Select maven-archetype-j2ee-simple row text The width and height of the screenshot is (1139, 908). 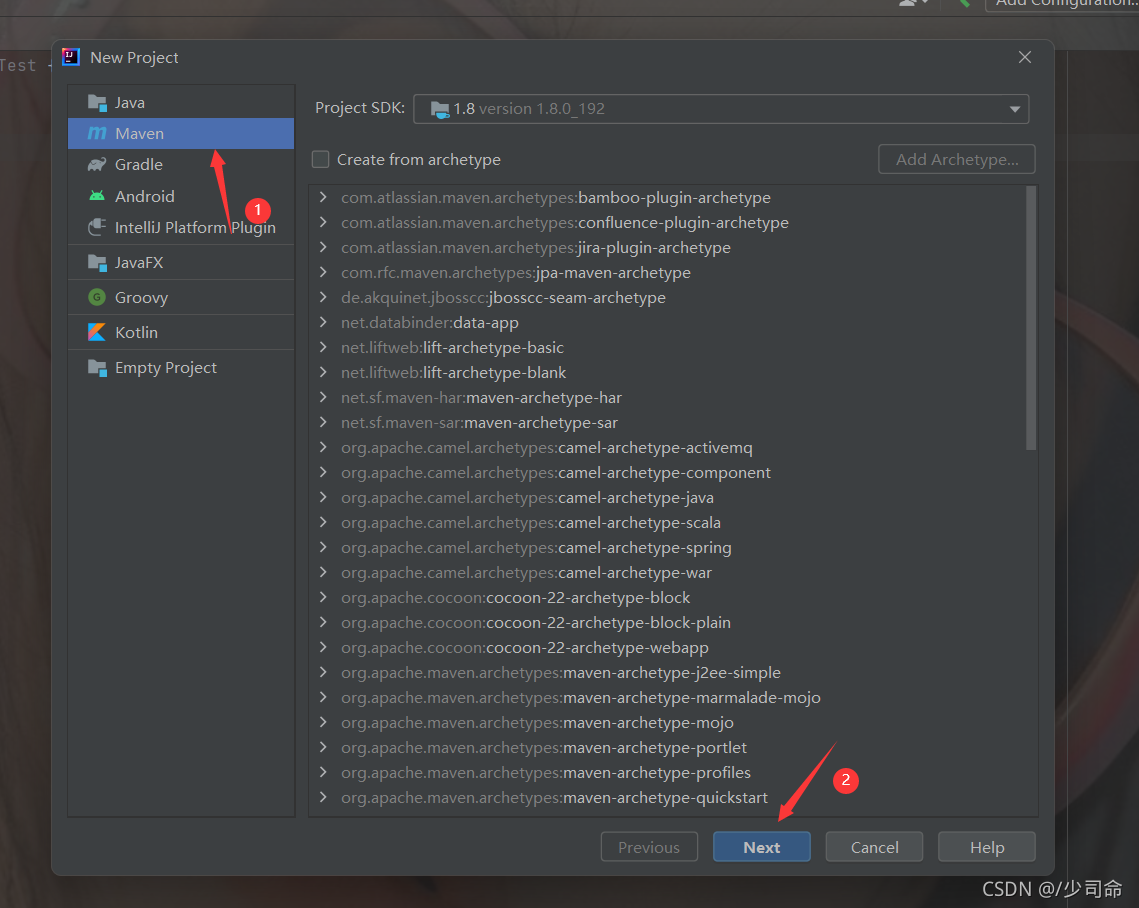561,673
